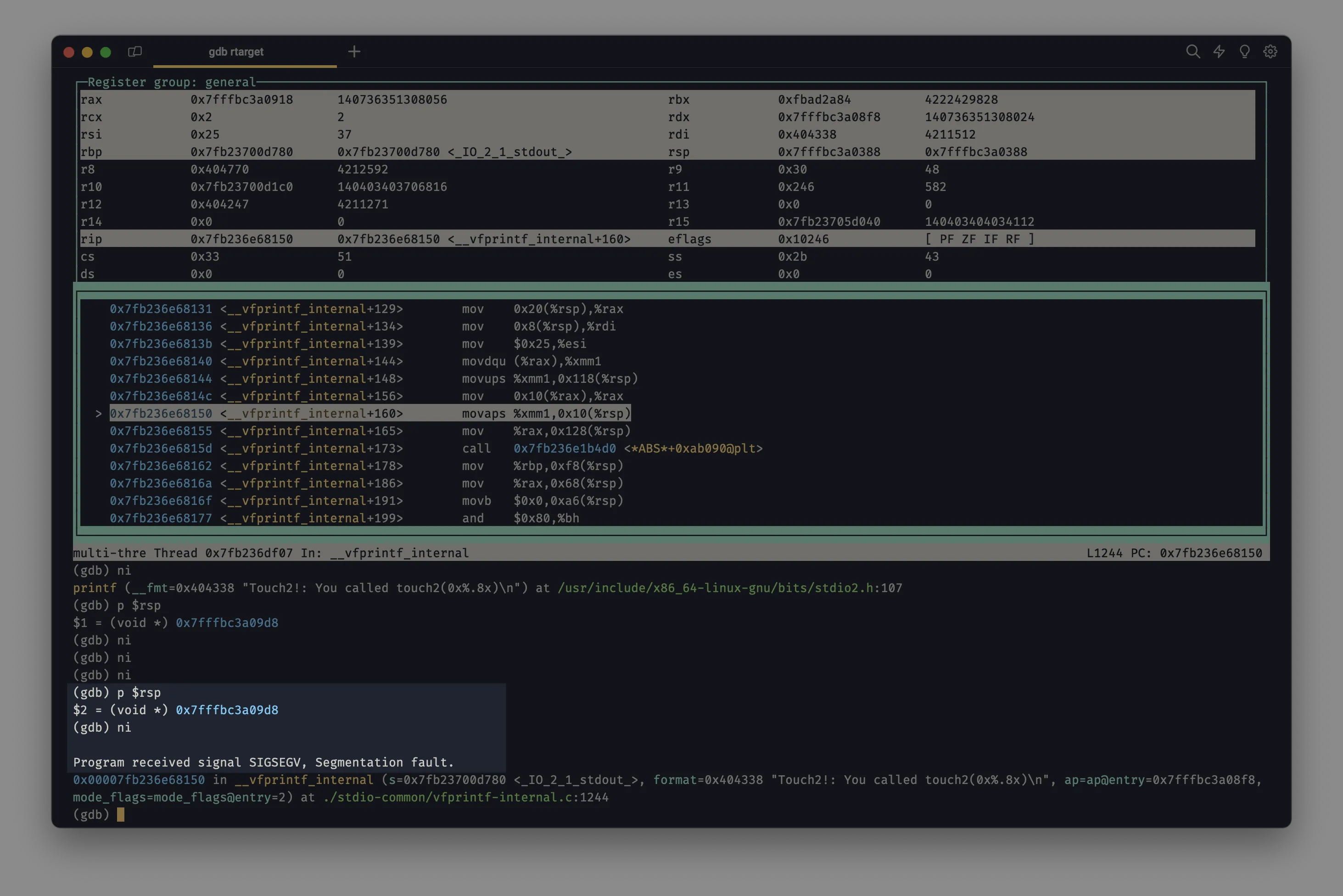Click the call 0x7fb236e1b4d0 target address

[565, 448]
